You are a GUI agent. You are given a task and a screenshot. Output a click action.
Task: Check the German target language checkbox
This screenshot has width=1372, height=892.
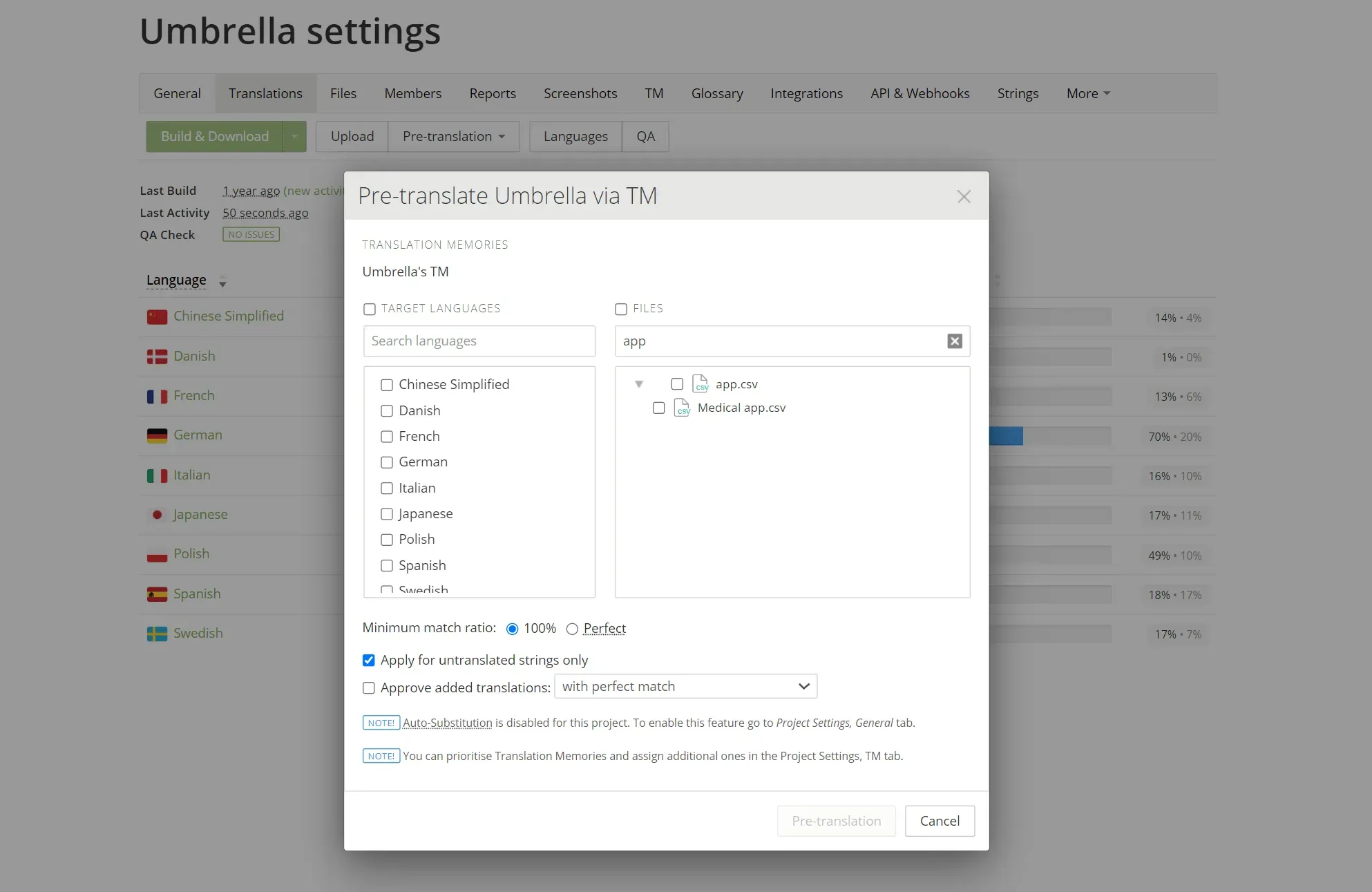pos(387,462)
